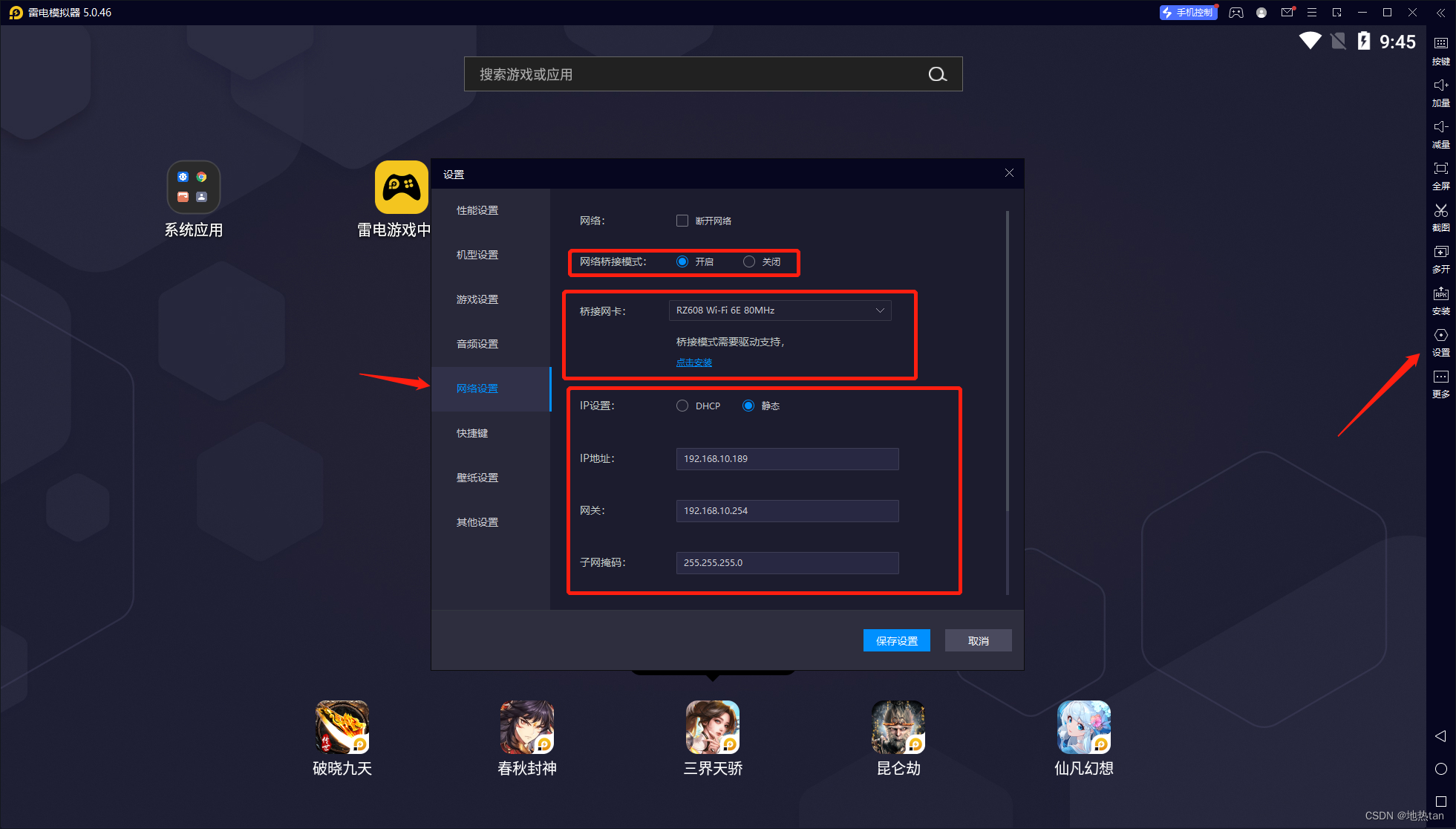Switch to the 性能设置 tab
The width and height of the screenshot is (1456, 829).
(x=477, y=210)
